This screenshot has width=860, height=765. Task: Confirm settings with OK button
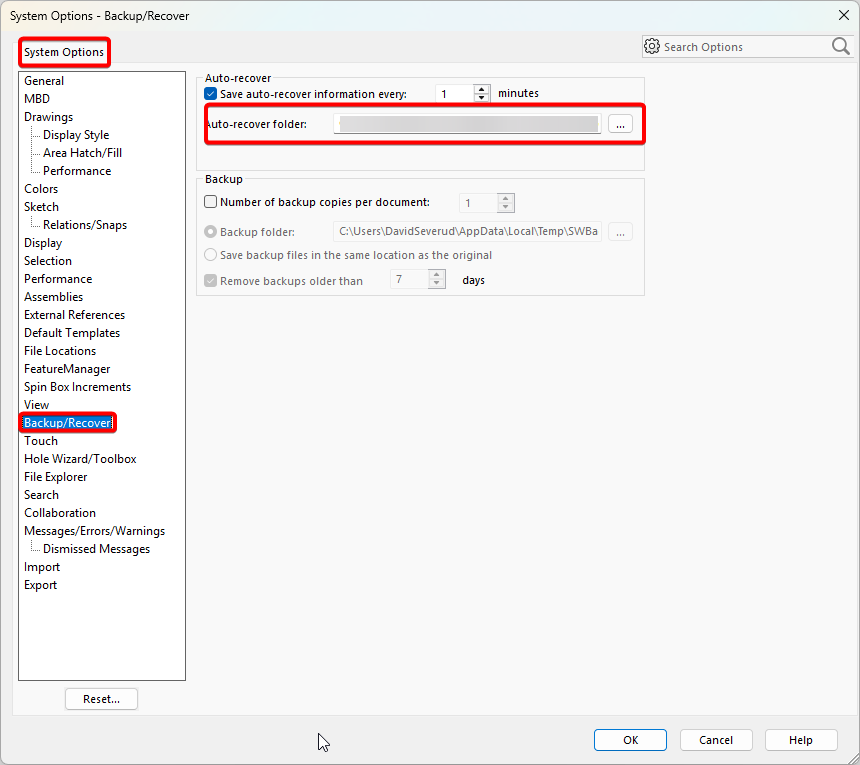click(x=630, y=740)
